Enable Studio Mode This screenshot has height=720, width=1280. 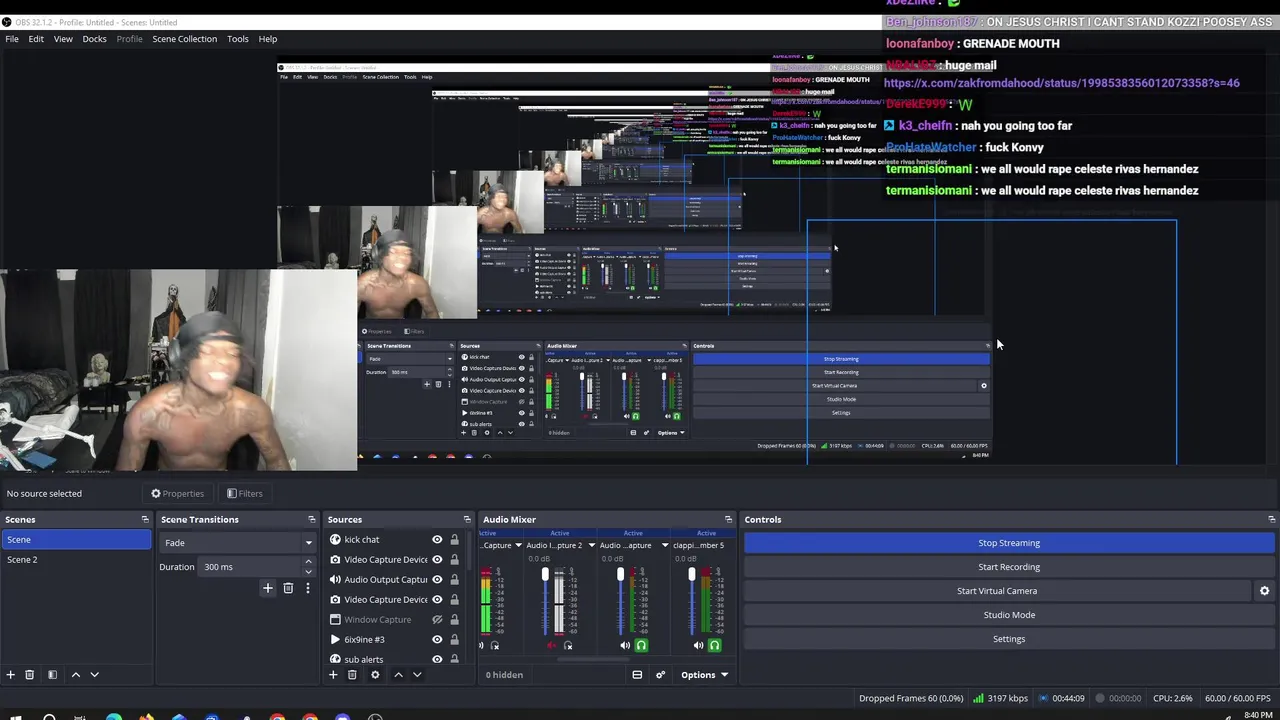(1009, 615)
